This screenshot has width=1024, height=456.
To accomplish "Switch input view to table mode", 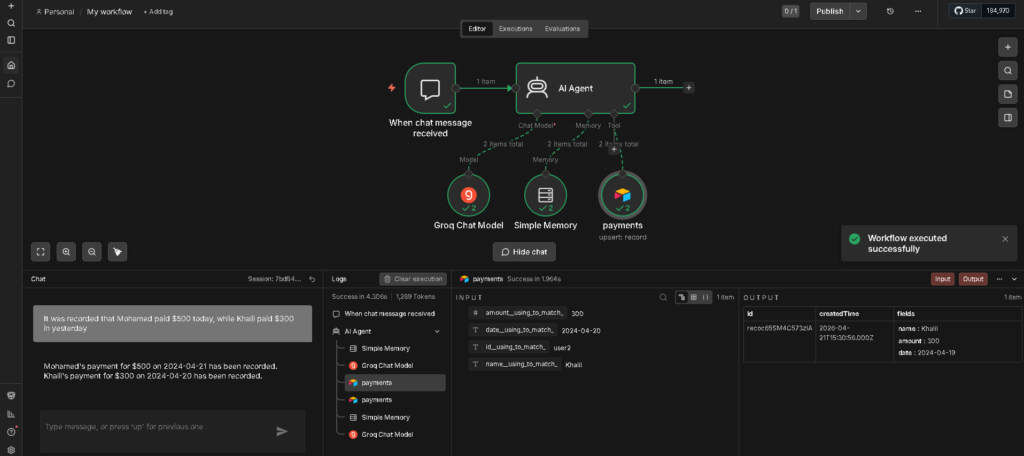I will 694,297.
